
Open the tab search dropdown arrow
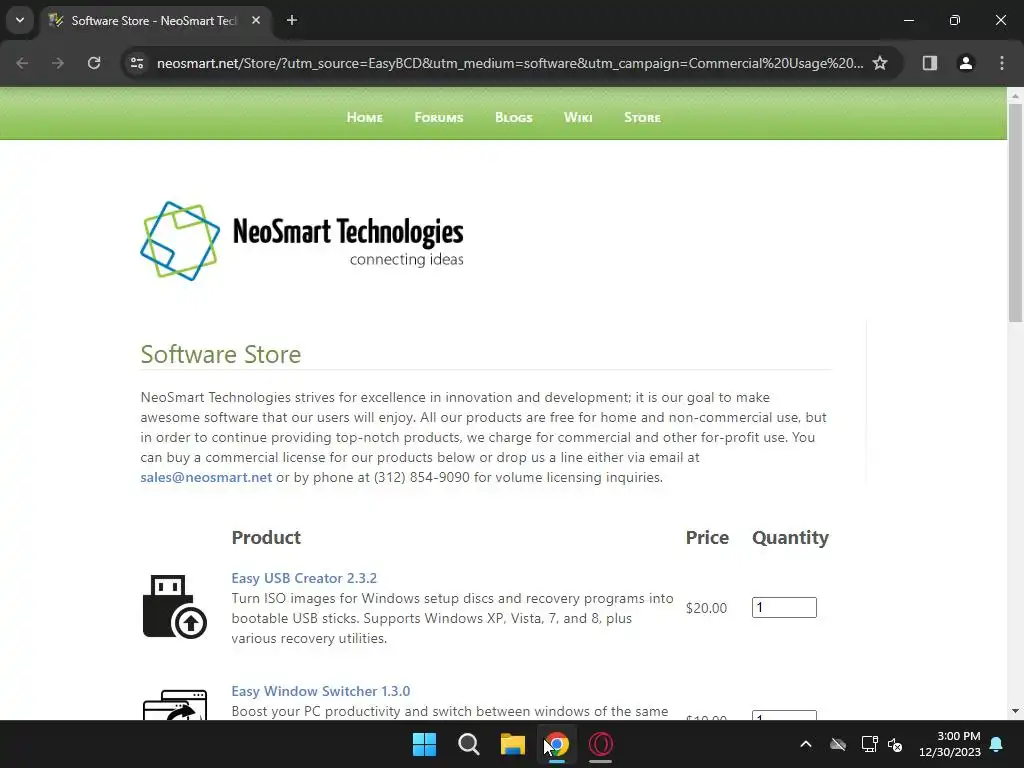tap(20, 20)
